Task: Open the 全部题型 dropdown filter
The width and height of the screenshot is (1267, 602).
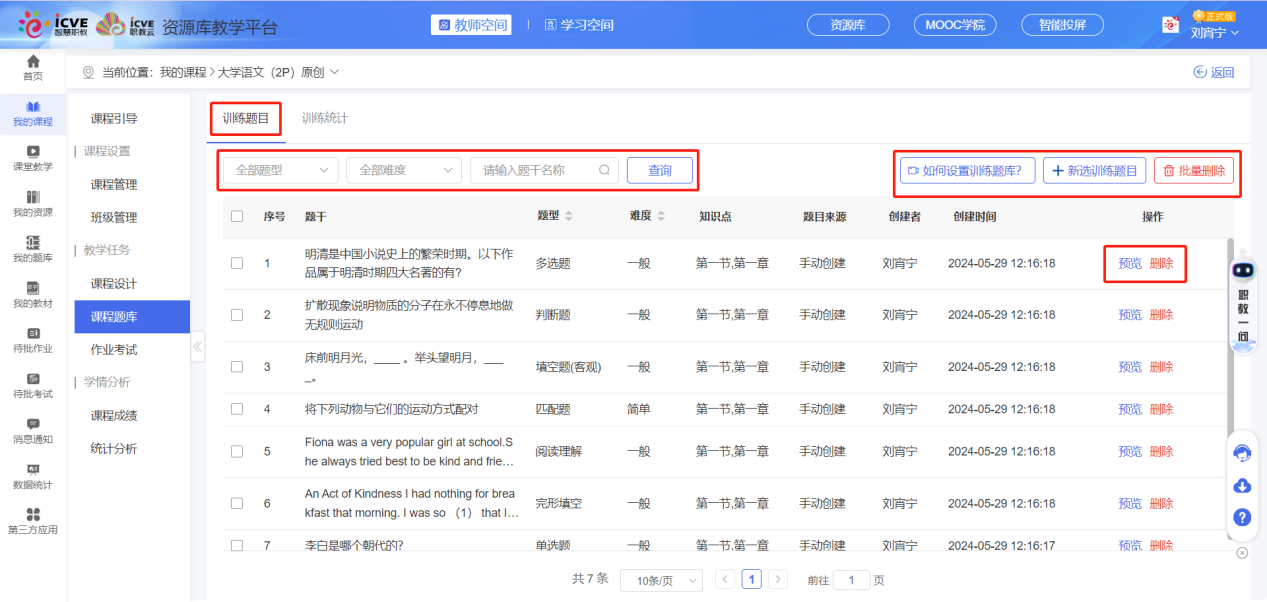Action: (x=280, y=170)
